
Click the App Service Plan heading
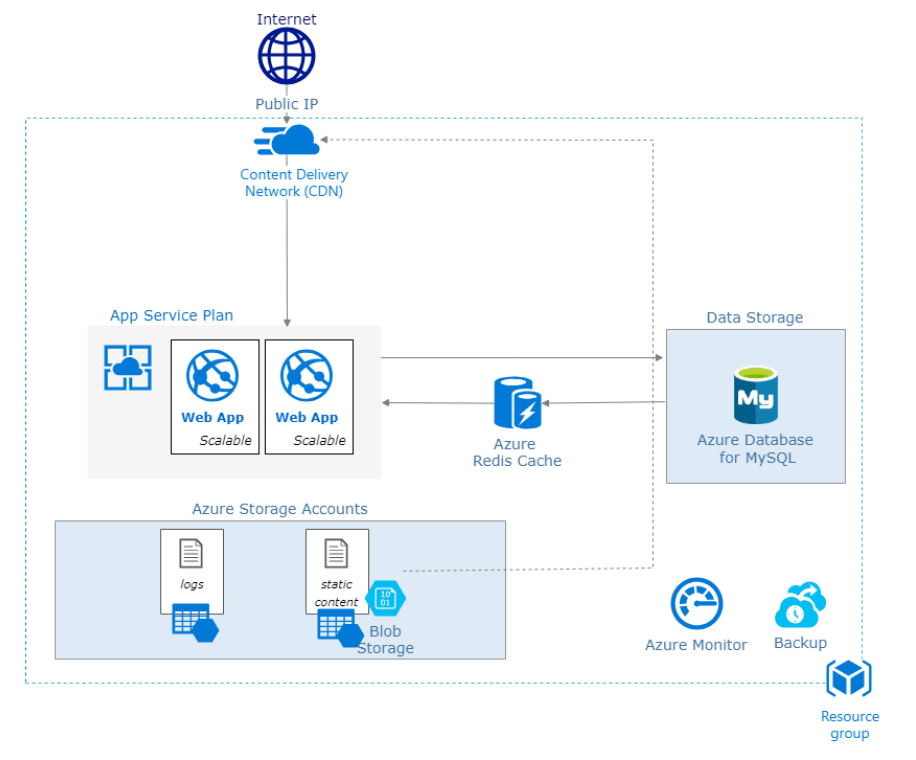click(172, 315)
